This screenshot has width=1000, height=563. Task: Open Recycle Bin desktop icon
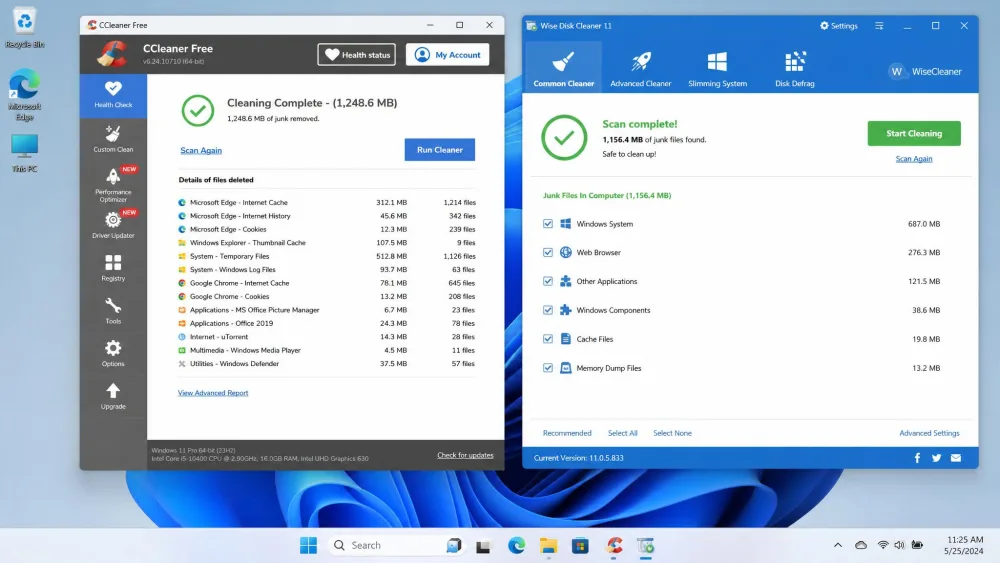coord(24,27)
